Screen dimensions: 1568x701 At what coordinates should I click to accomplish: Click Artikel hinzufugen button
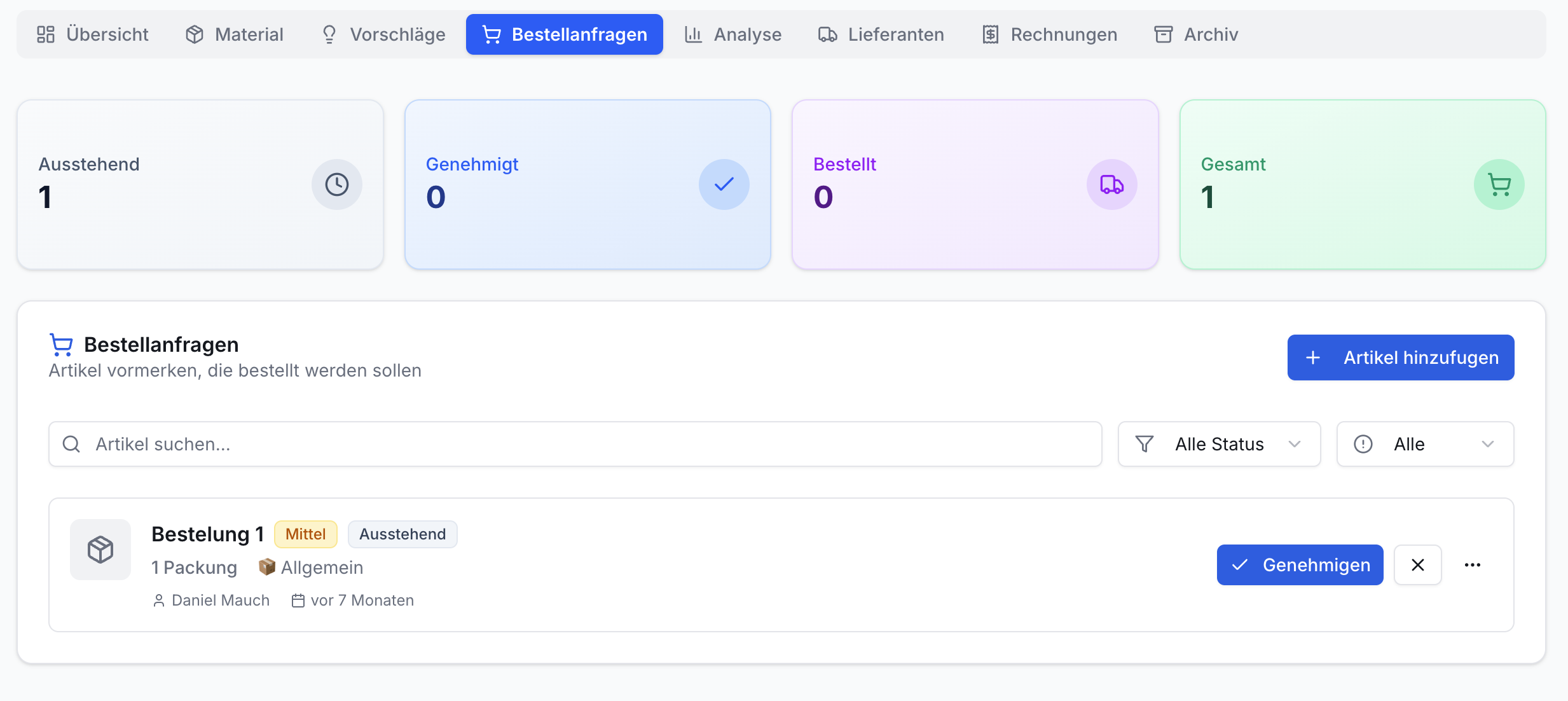pyautogui.click(x=1401, y=357)
